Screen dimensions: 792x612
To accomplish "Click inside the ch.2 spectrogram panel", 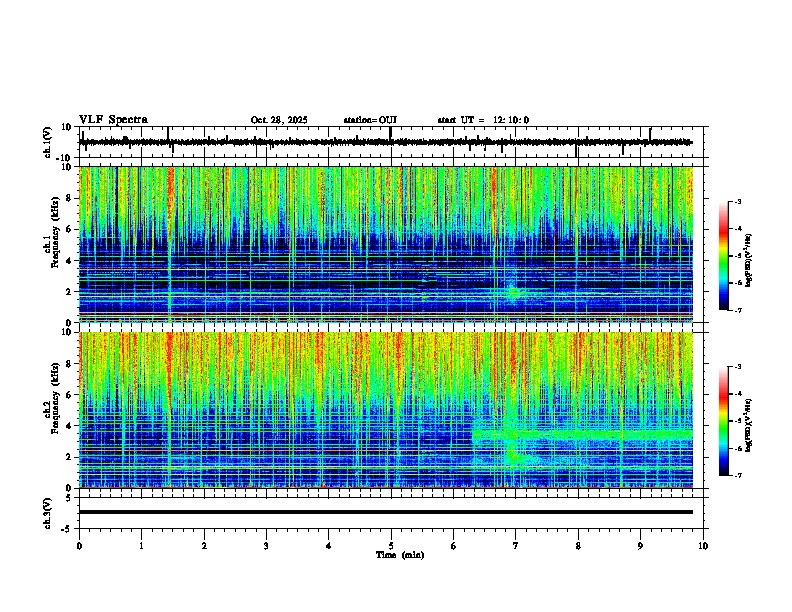I will coord(386,410).
